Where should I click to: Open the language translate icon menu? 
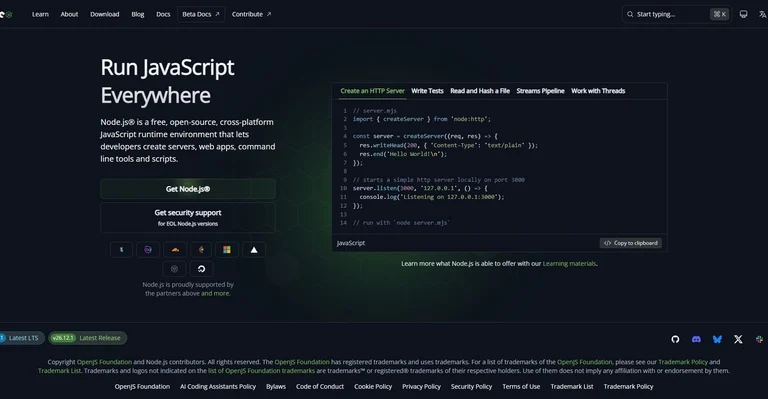point(763,14)
